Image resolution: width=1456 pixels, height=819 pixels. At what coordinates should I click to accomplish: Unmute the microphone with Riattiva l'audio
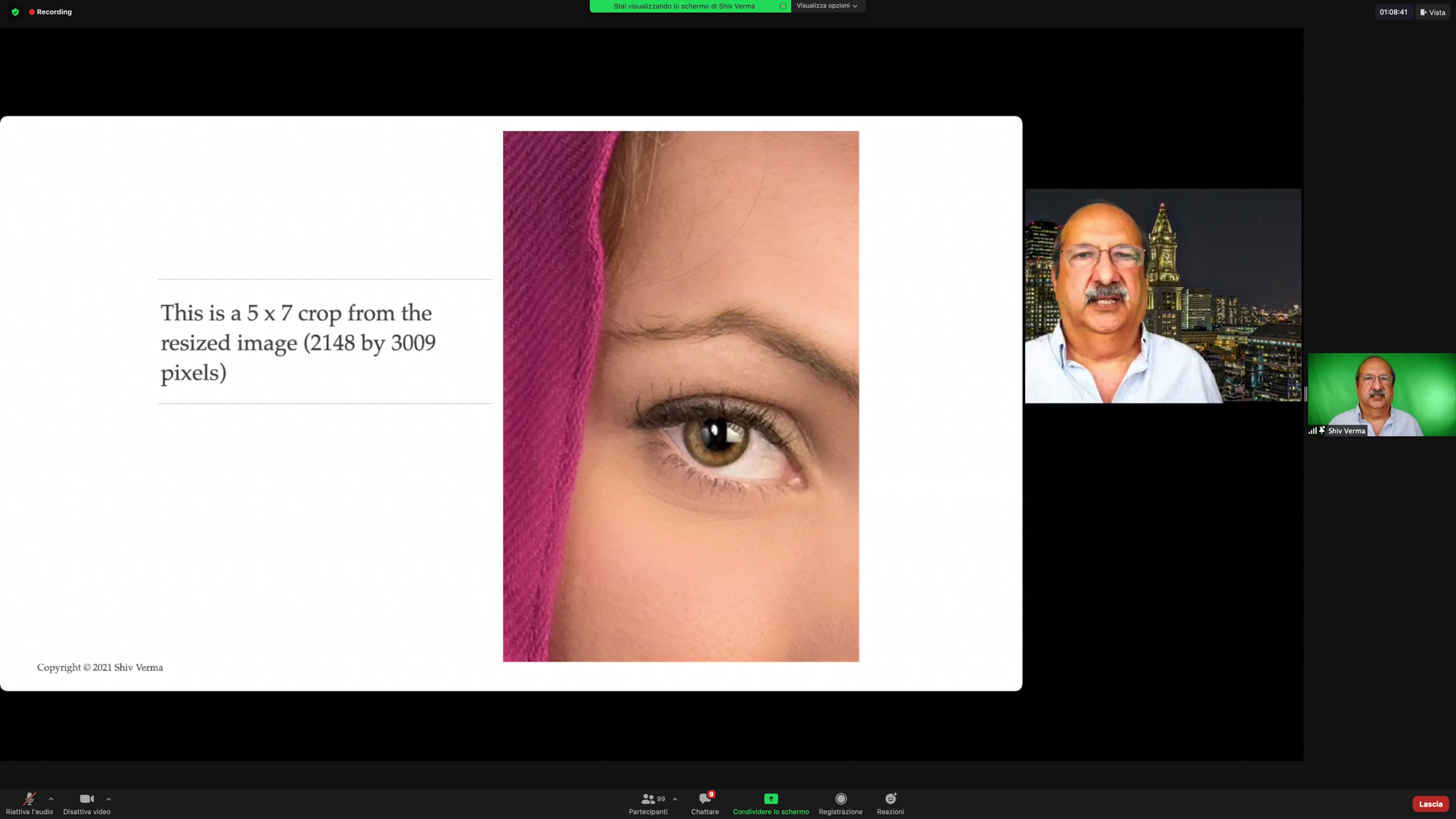tap(29, 799)
